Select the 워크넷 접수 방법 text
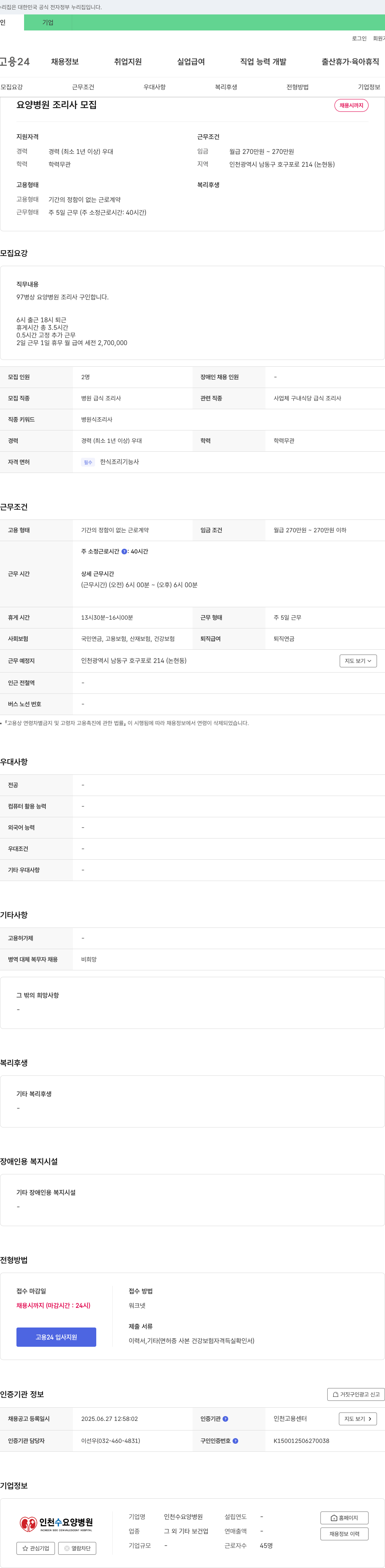This screenshot has height=1568, width=385. point(137,1305)
